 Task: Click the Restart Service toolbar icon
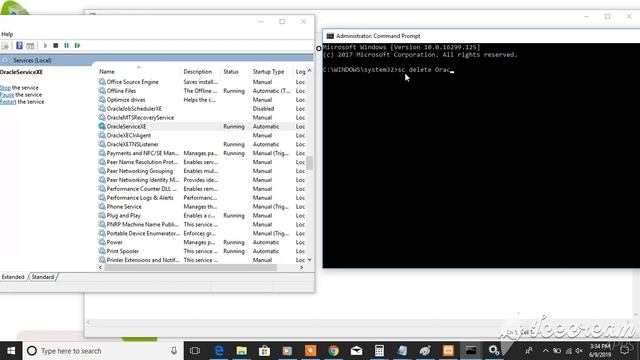click(x=78, y=45)
